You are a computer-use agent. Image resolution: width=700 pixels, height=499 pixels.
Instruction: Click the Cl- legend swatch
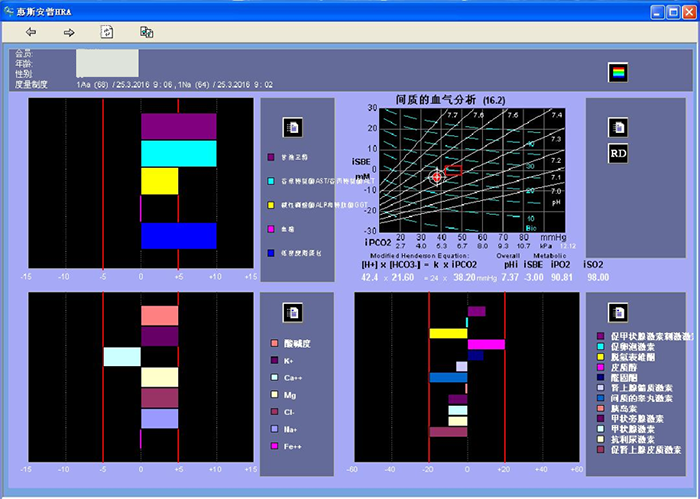274,412
